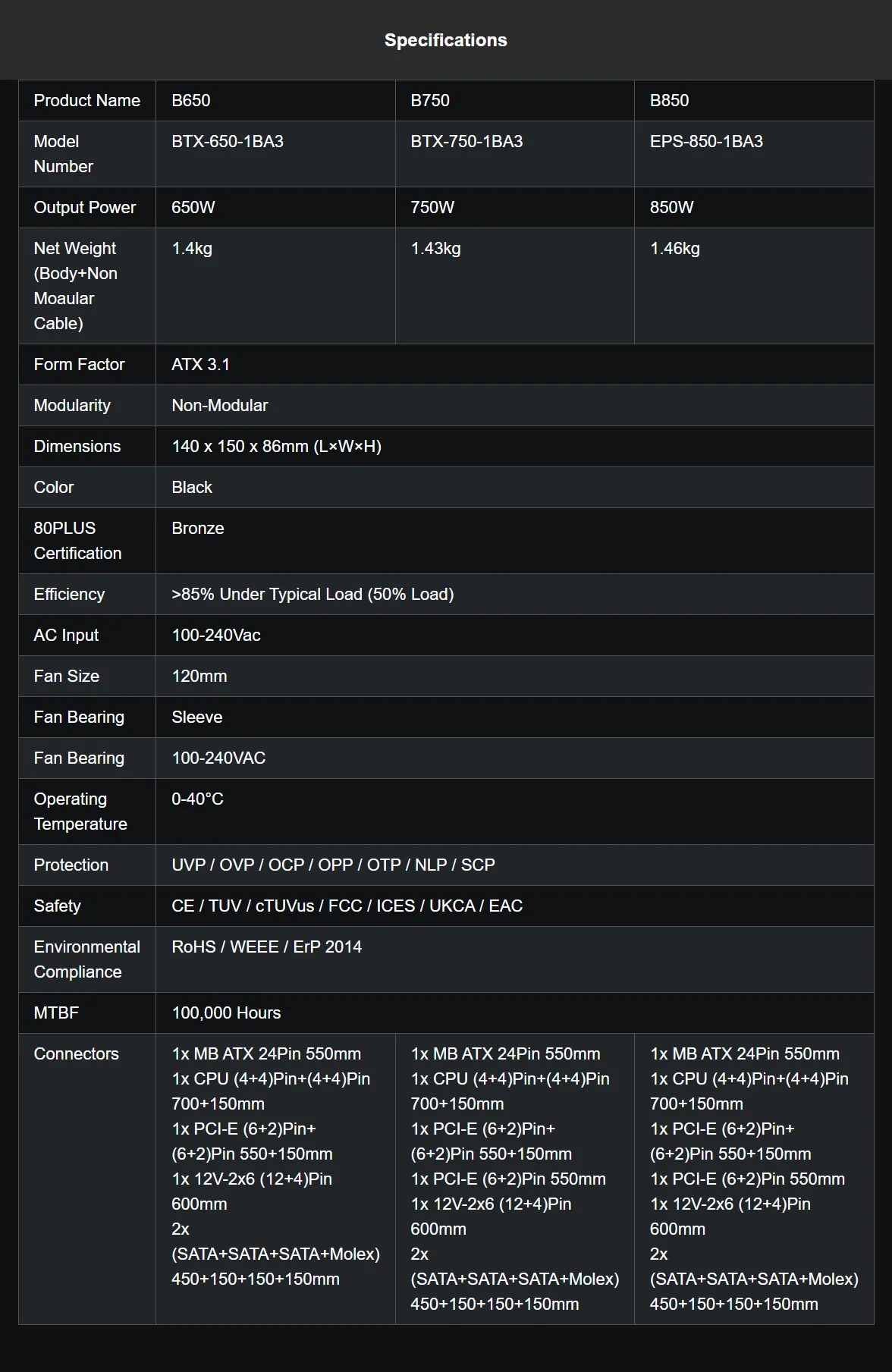The width and height of the screenshot is (892, 1372).
Task: Click the 0-40°C operating temperature value
Action: tap(198, 799)
